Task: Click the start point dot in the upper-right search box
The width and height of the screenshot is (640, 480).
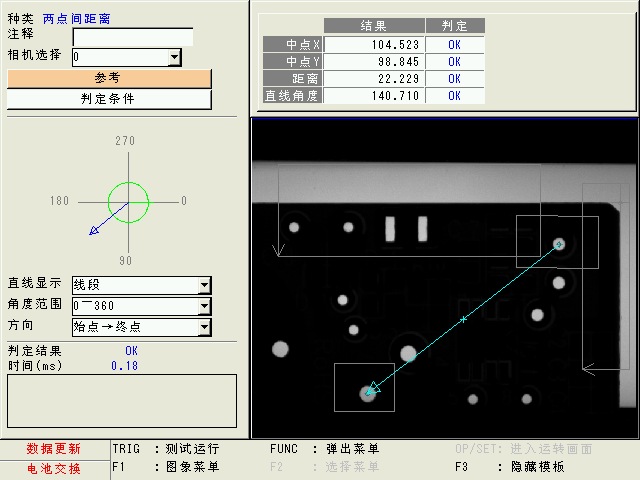Action: point(559,243)
